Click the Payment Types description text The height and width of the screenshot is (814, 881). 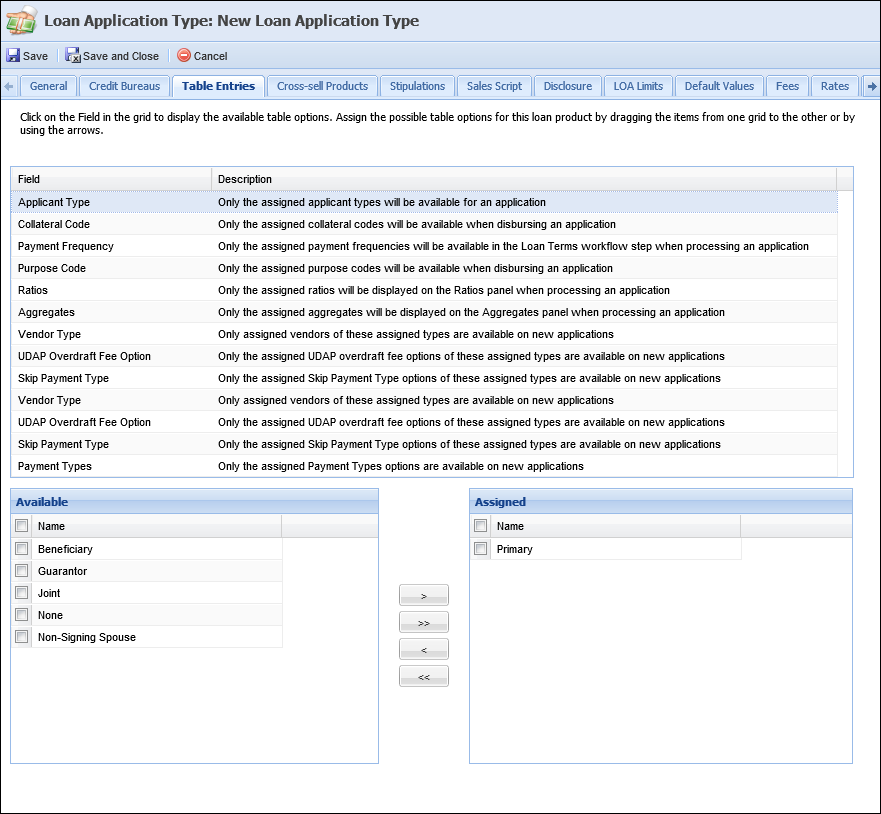click(401, 466)
